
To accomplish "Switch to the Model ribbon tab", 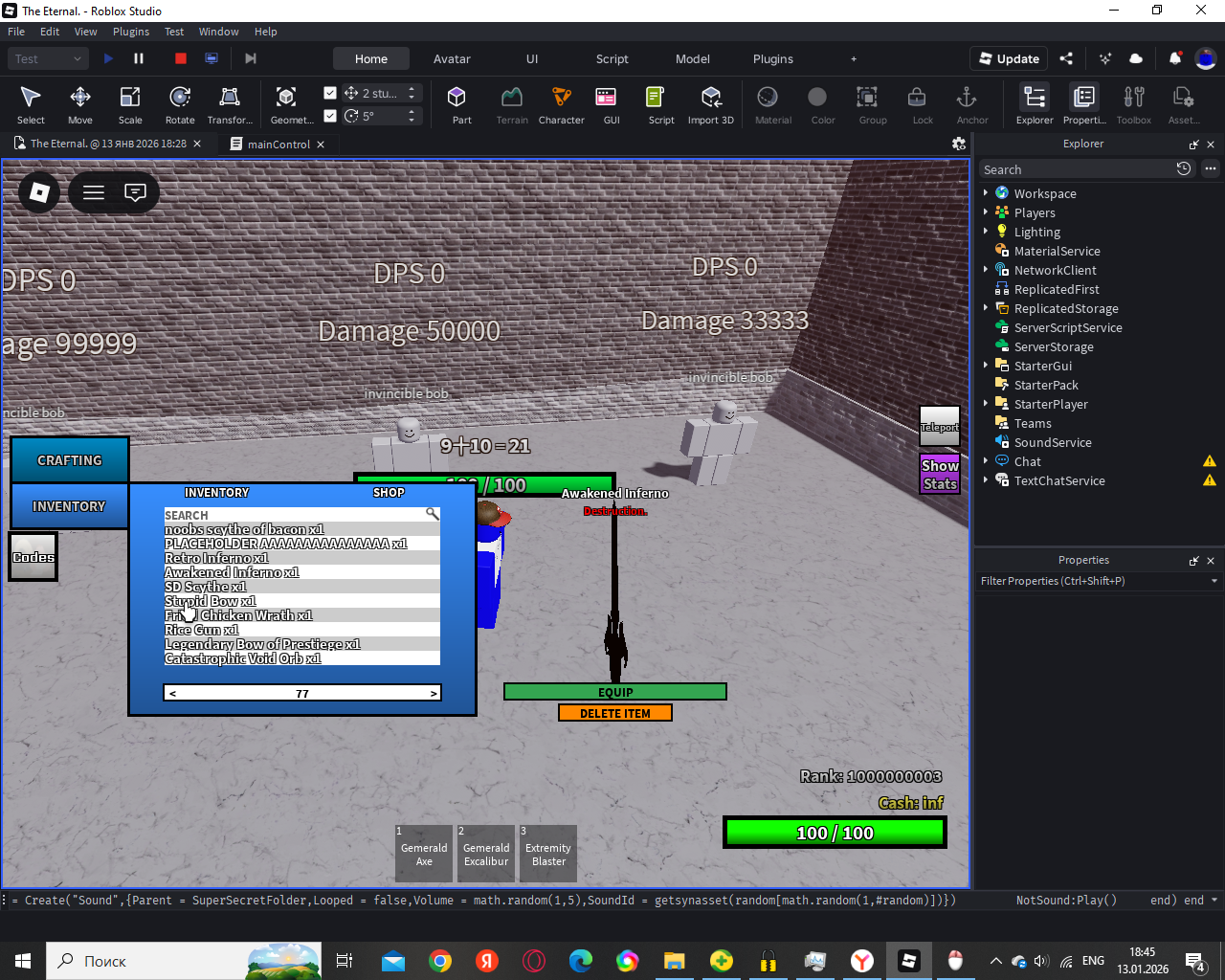I will (693, 58).
